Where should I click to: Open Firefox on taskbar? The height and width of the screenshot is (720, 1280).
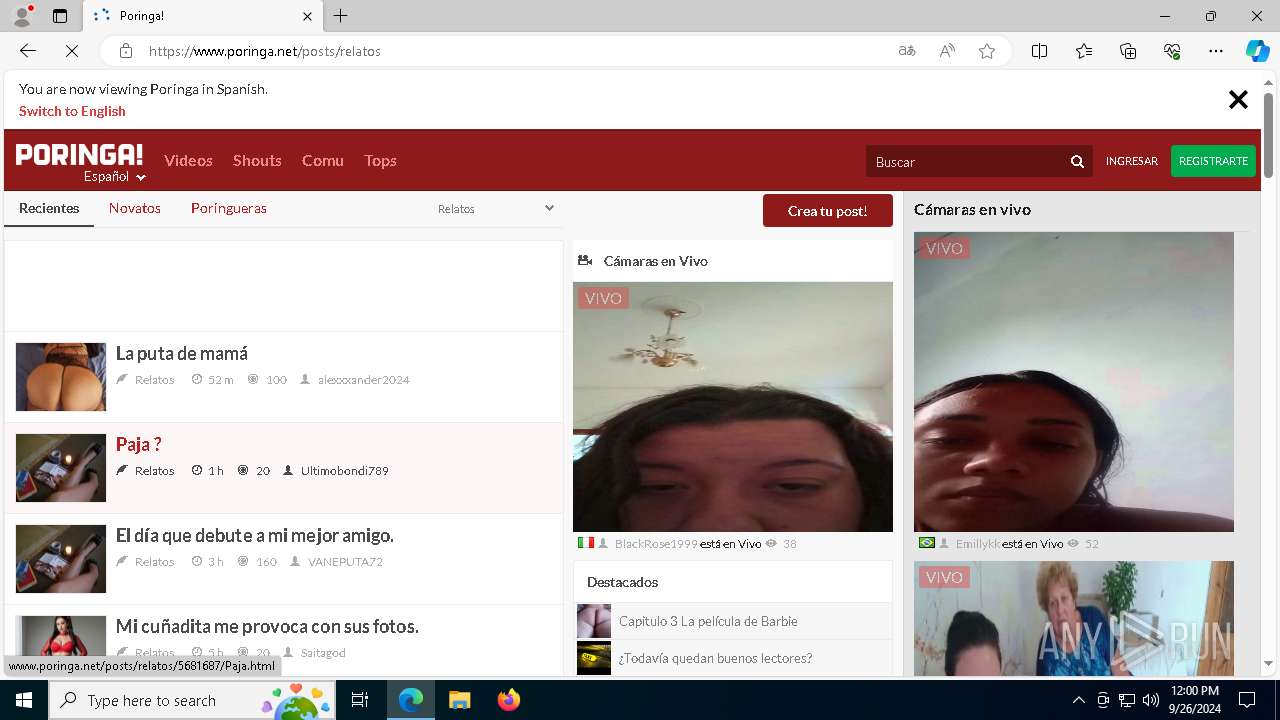tap(508, 700)
